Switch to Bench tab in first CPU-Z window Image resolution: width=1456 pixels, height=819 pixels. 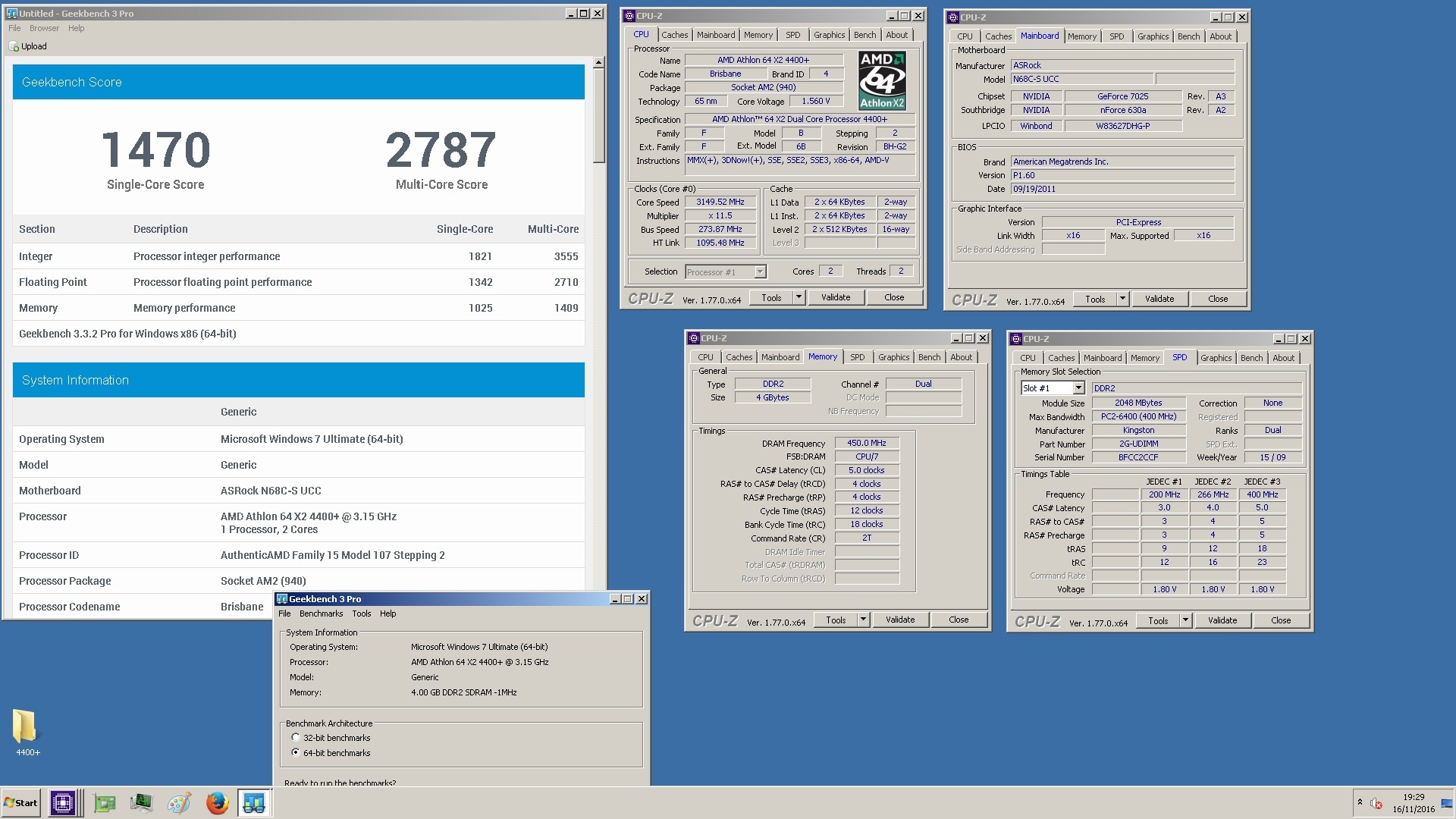pos(864,35)
